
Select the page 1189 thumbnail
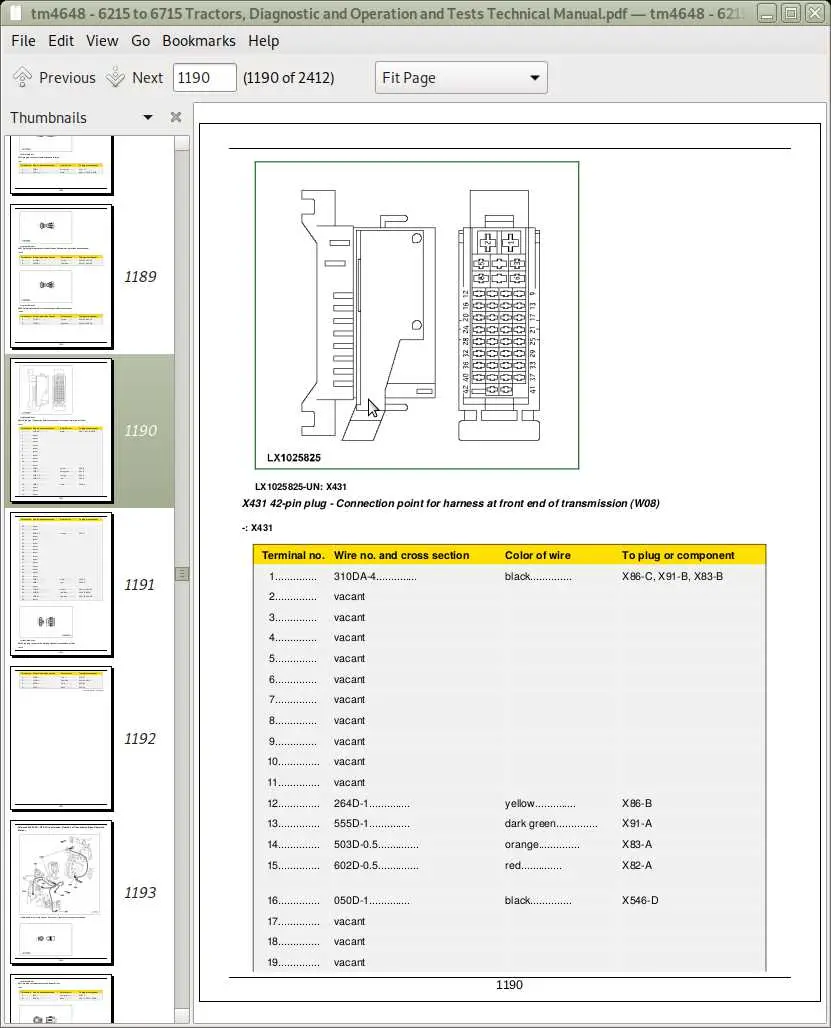pos(62,277)
